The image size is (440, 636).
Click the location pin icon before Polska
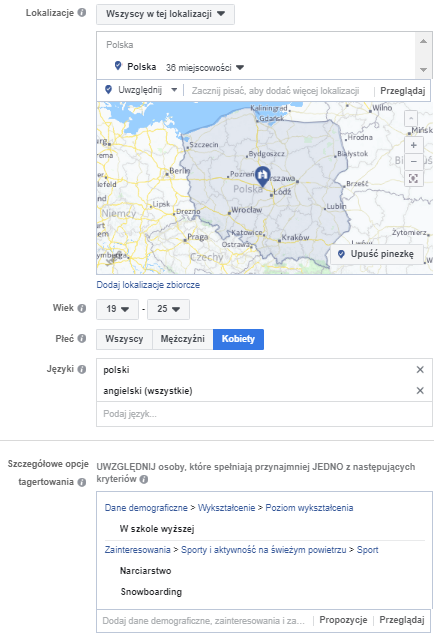coord(118,66)
